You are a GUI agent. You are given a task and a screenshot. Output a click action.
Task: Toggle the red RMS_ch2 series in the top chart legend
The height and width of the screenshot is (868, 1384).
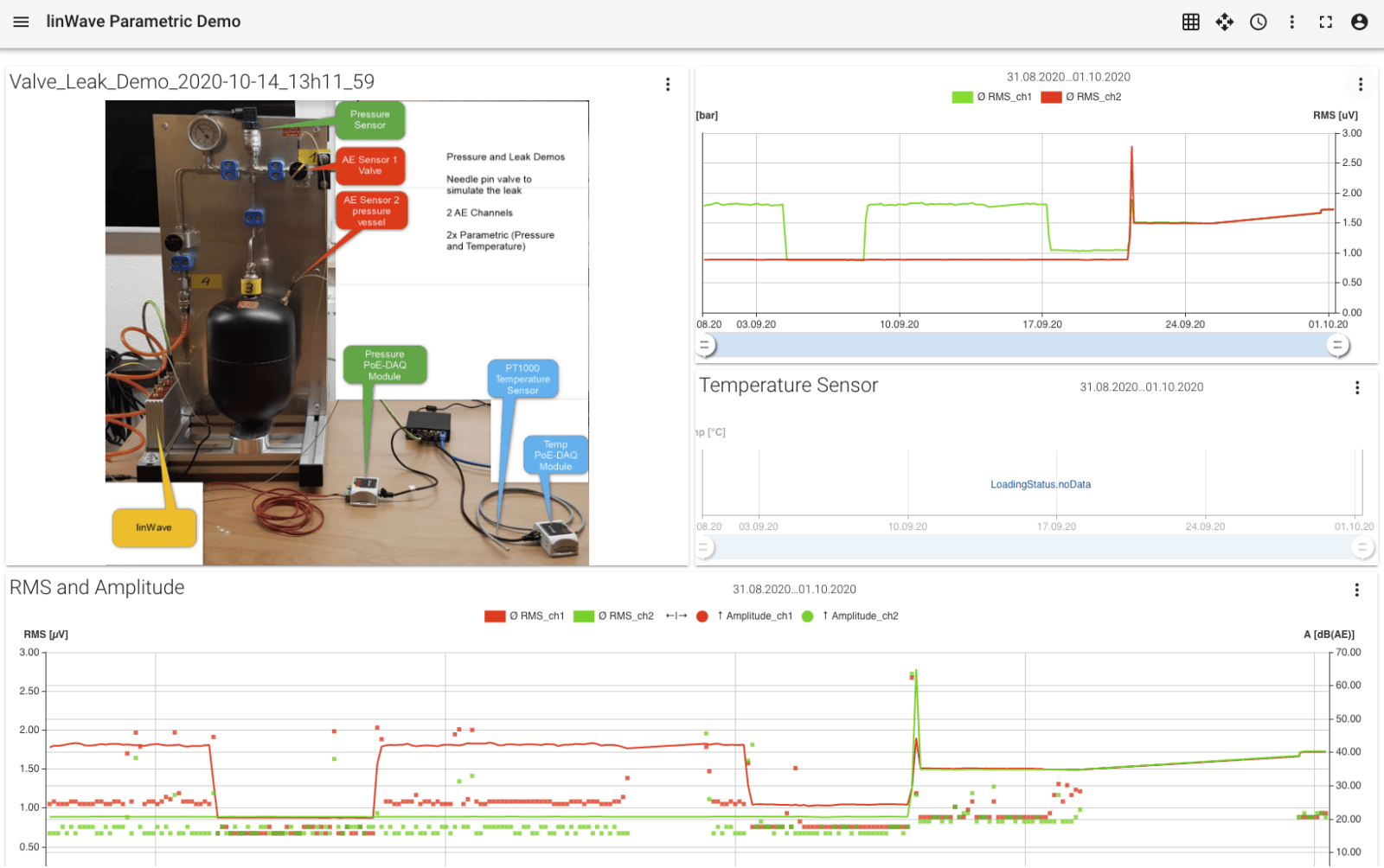tap(1081, 97)
